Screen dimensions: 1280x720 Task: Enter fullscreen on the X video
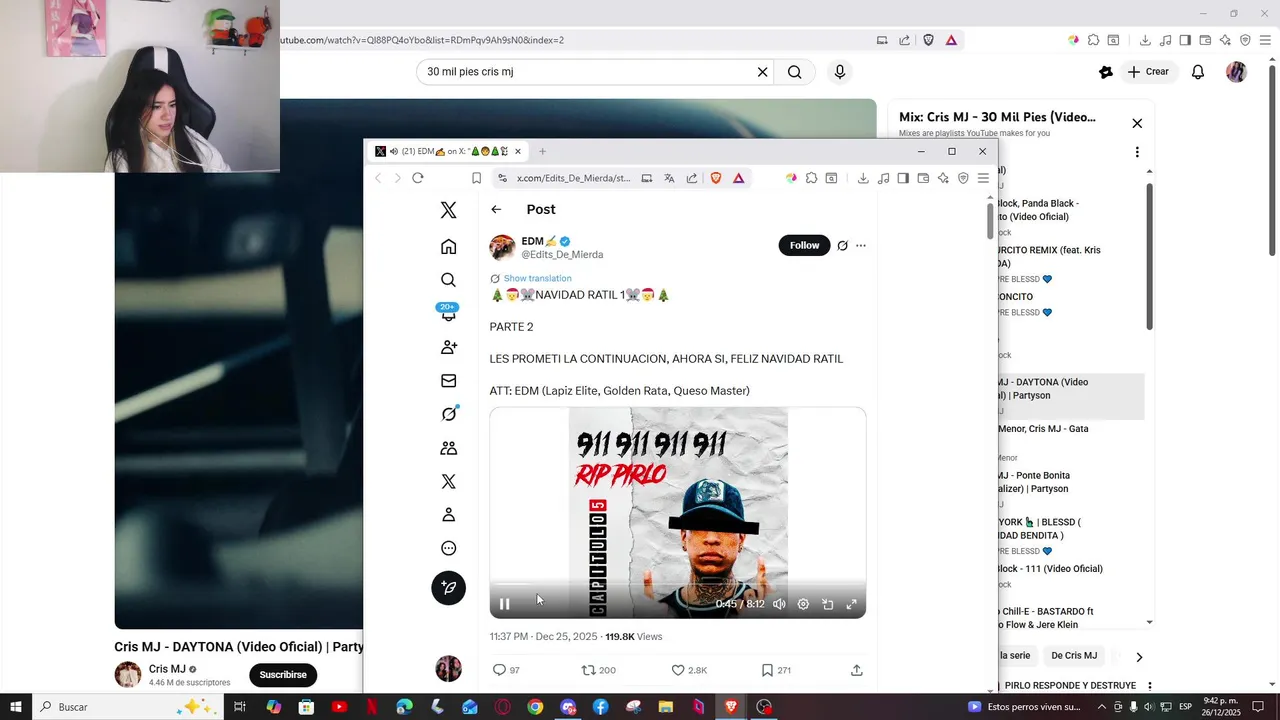click(852, 604)
